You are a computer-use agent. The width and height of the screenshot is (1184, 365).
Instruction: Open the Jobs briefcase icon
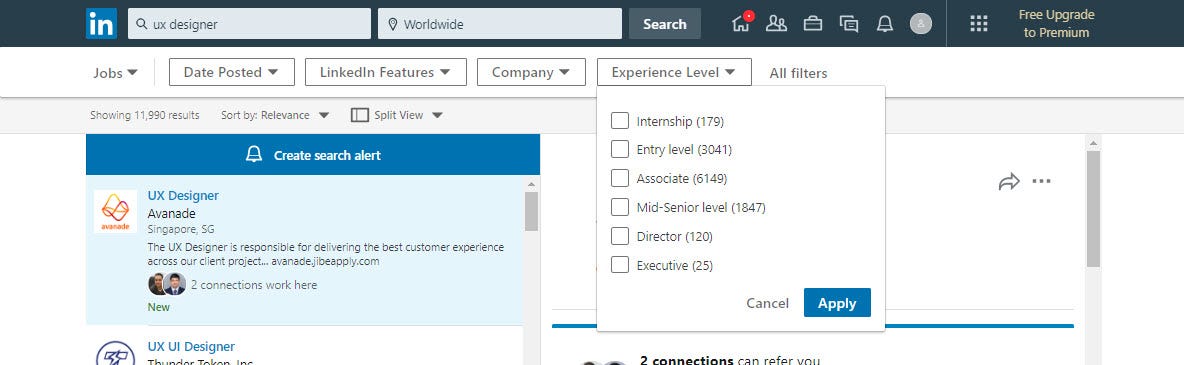click(x=812, y=23)
